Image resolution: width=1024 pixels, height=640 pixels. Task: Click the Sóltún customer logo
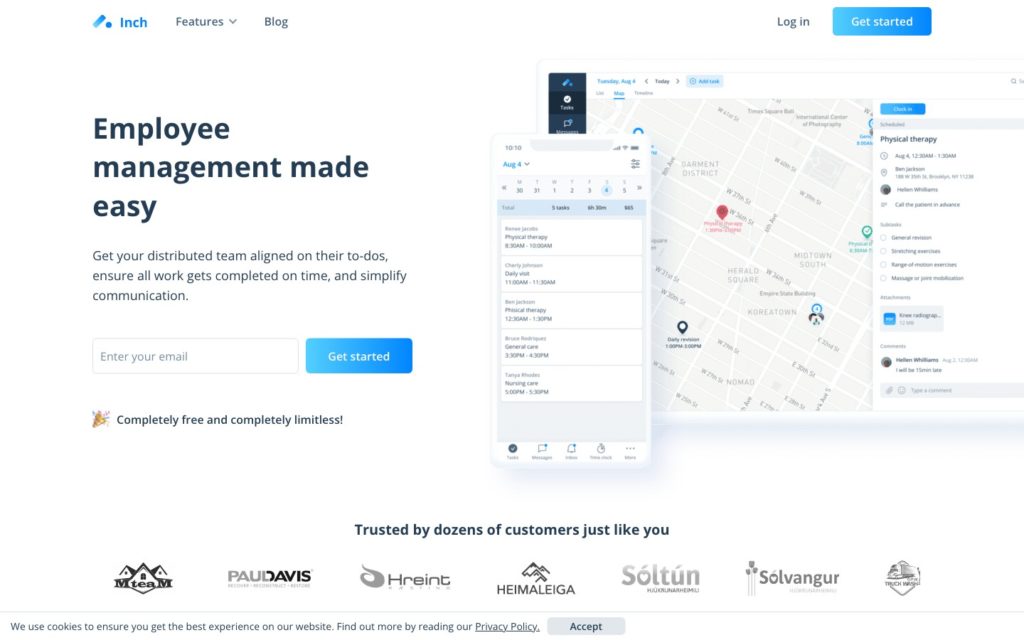[x=660, y=578]
